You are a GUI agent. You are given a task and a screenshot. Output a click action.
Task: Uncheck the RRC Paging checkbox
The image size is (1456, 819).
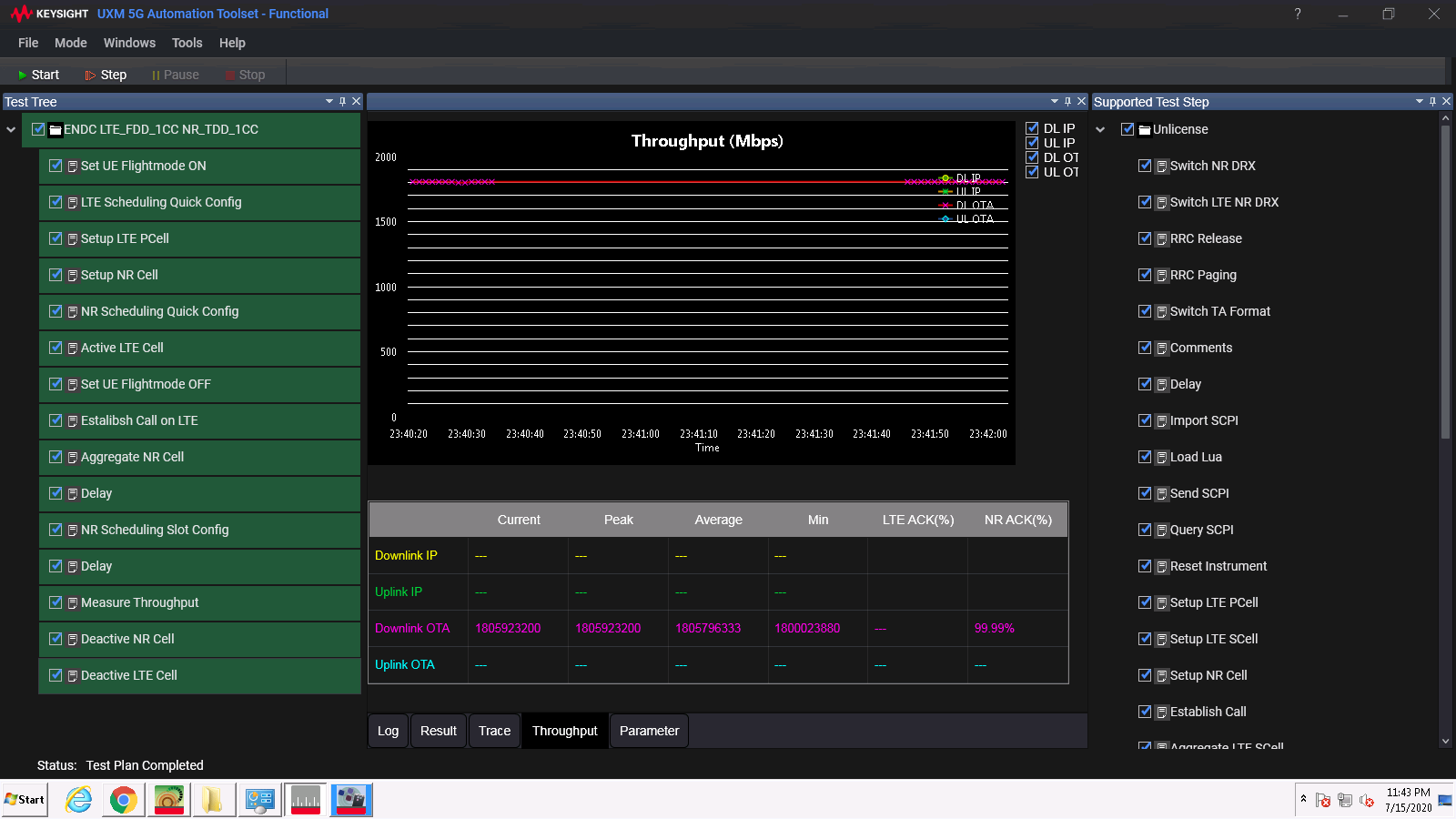(1145, 275)
